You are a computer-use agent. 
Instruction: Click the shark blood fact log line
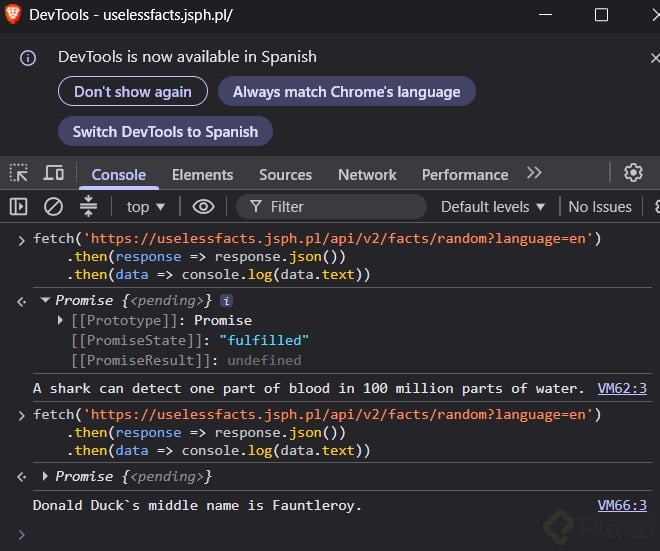[x=309, y=388]
